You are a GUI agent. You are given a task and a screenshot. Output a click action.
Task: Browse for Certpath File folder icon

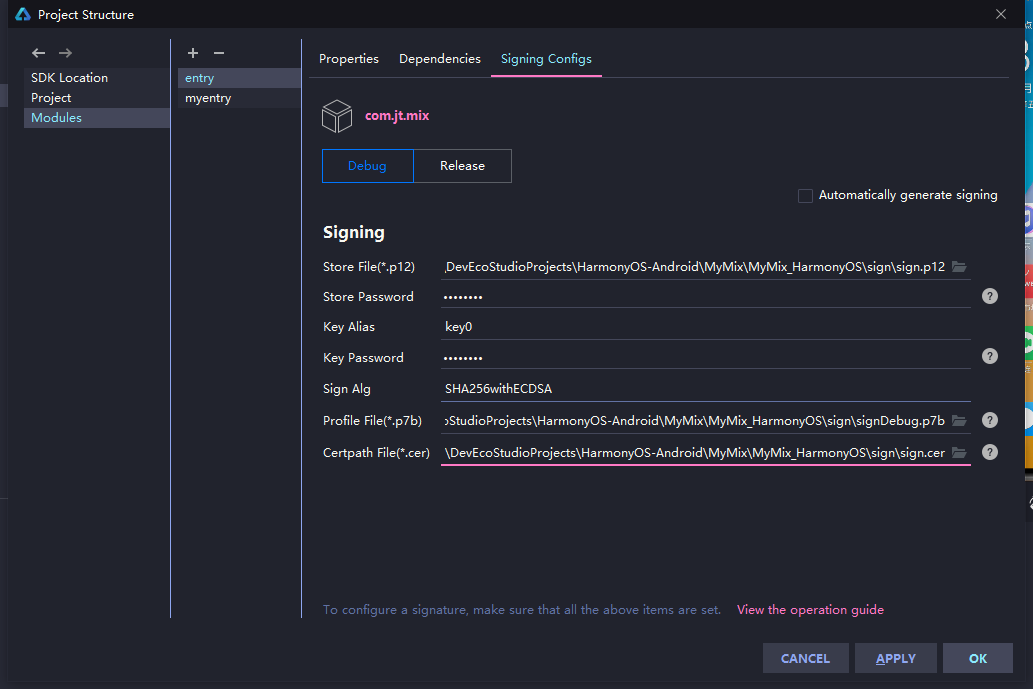tap(959, 453)
